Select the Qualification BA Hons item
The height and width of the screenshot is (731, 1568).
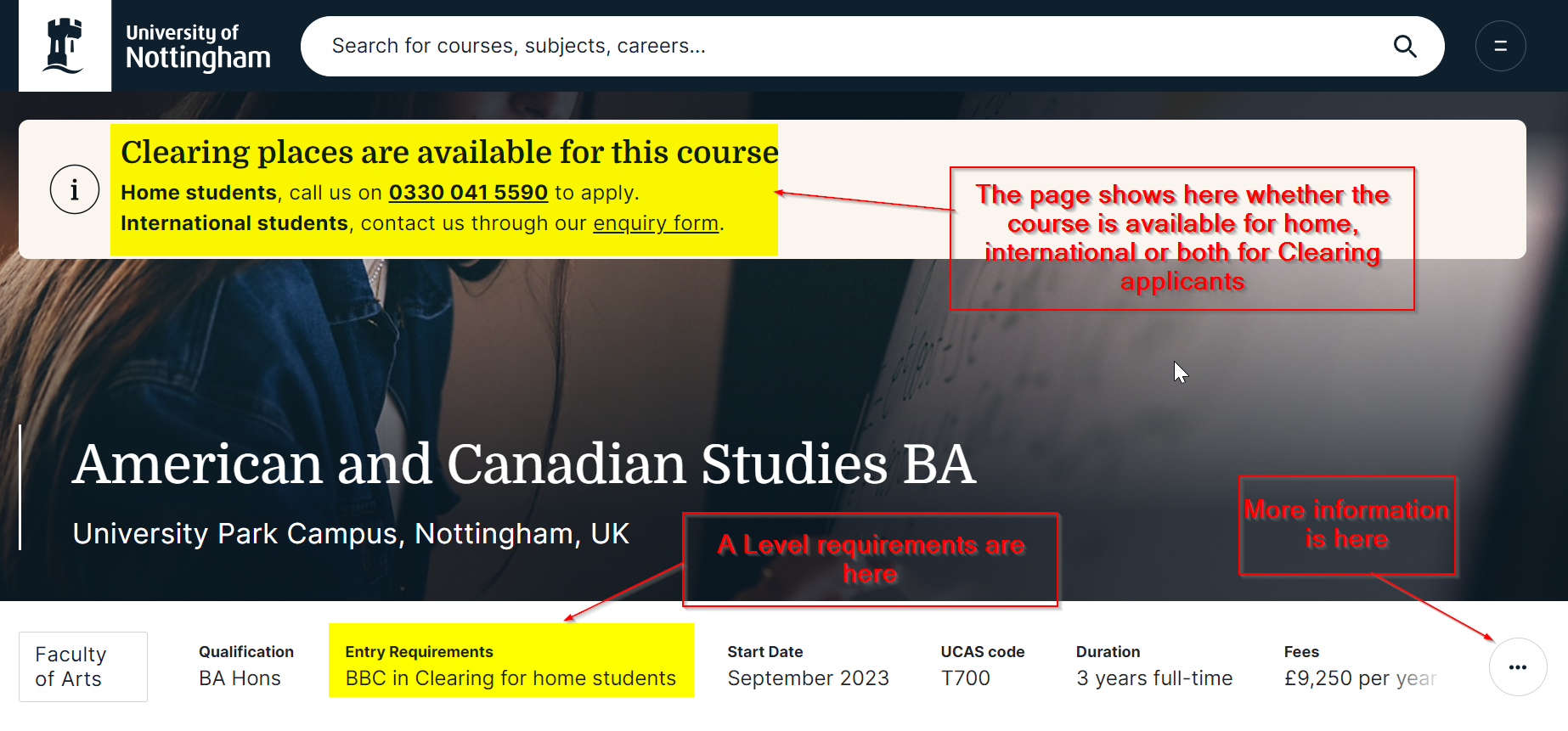click(x=245, y=666)
